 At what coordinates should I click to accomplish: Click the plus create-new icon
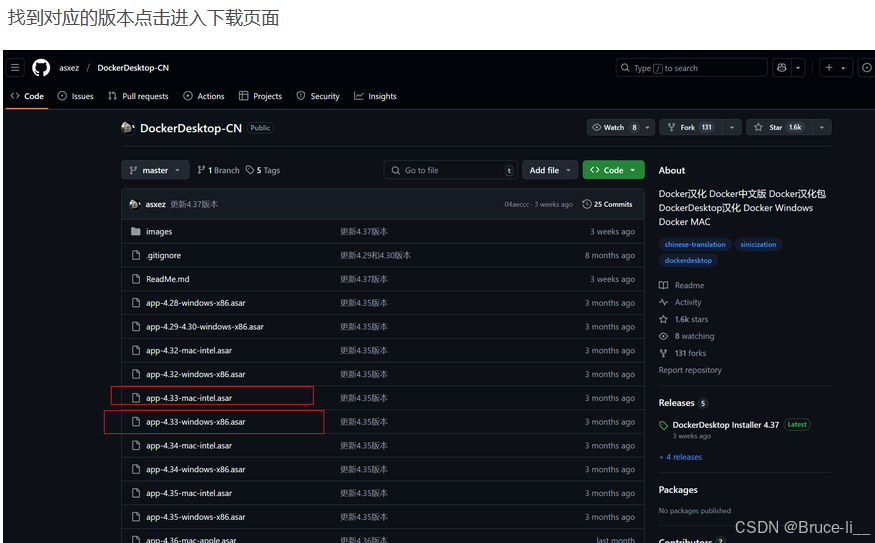(x=829, y=68)
